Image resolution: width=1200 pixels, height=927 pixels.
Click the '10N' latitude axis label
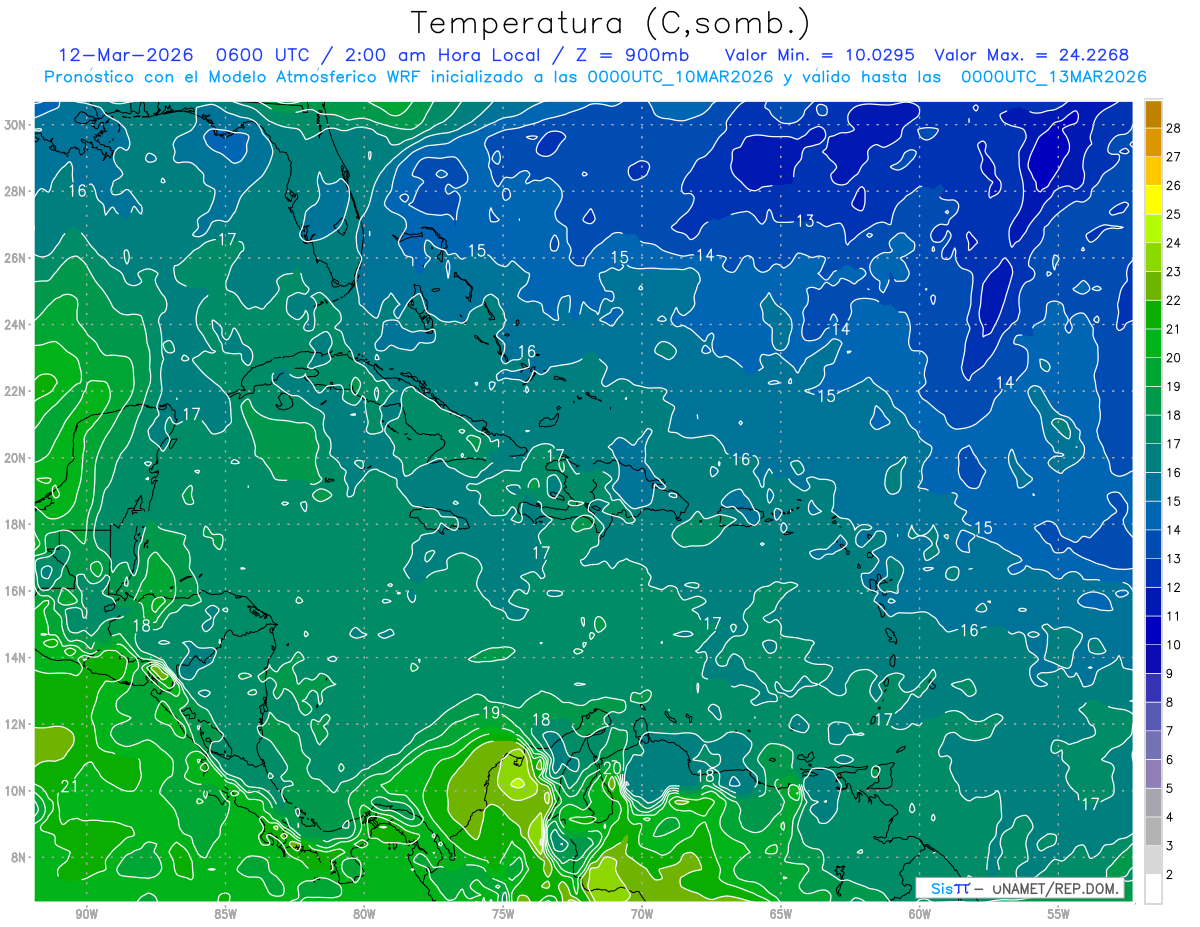[14, 790]
